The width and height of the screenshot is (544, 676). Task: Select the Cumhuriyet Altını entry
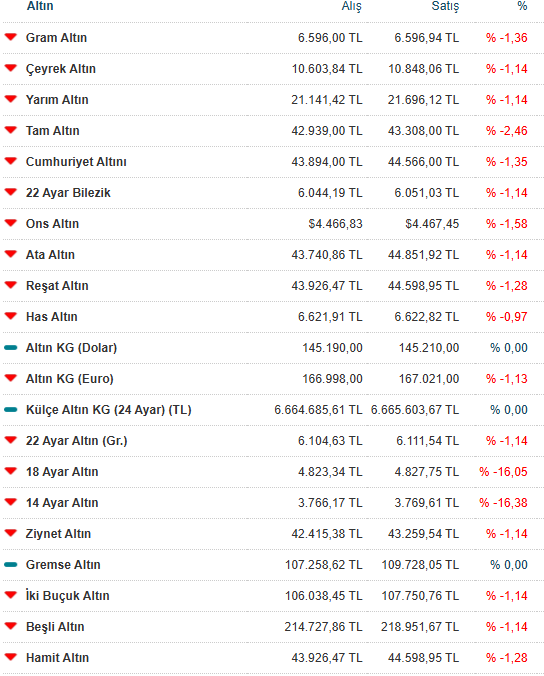tap(76, 162)
